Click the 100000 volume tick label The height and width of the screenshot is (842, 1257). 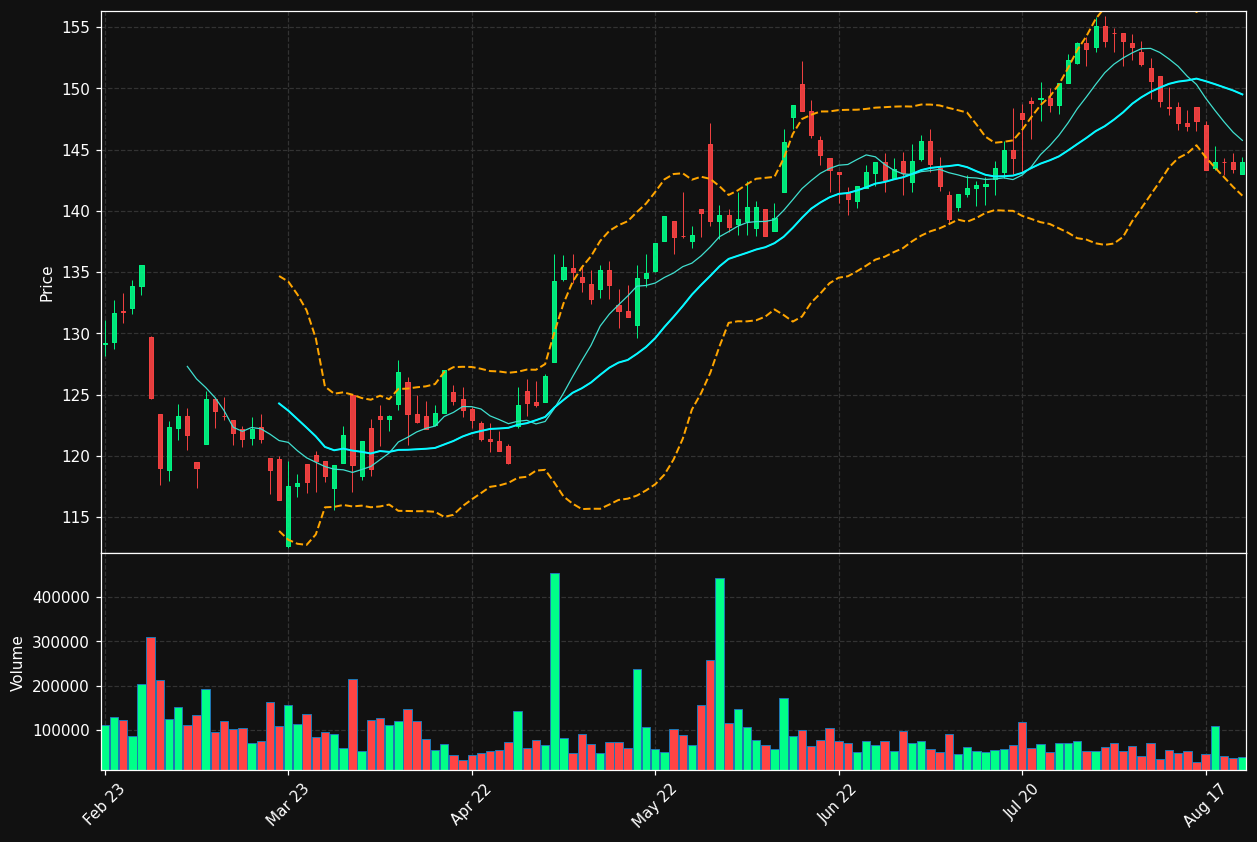pos(63,731)
